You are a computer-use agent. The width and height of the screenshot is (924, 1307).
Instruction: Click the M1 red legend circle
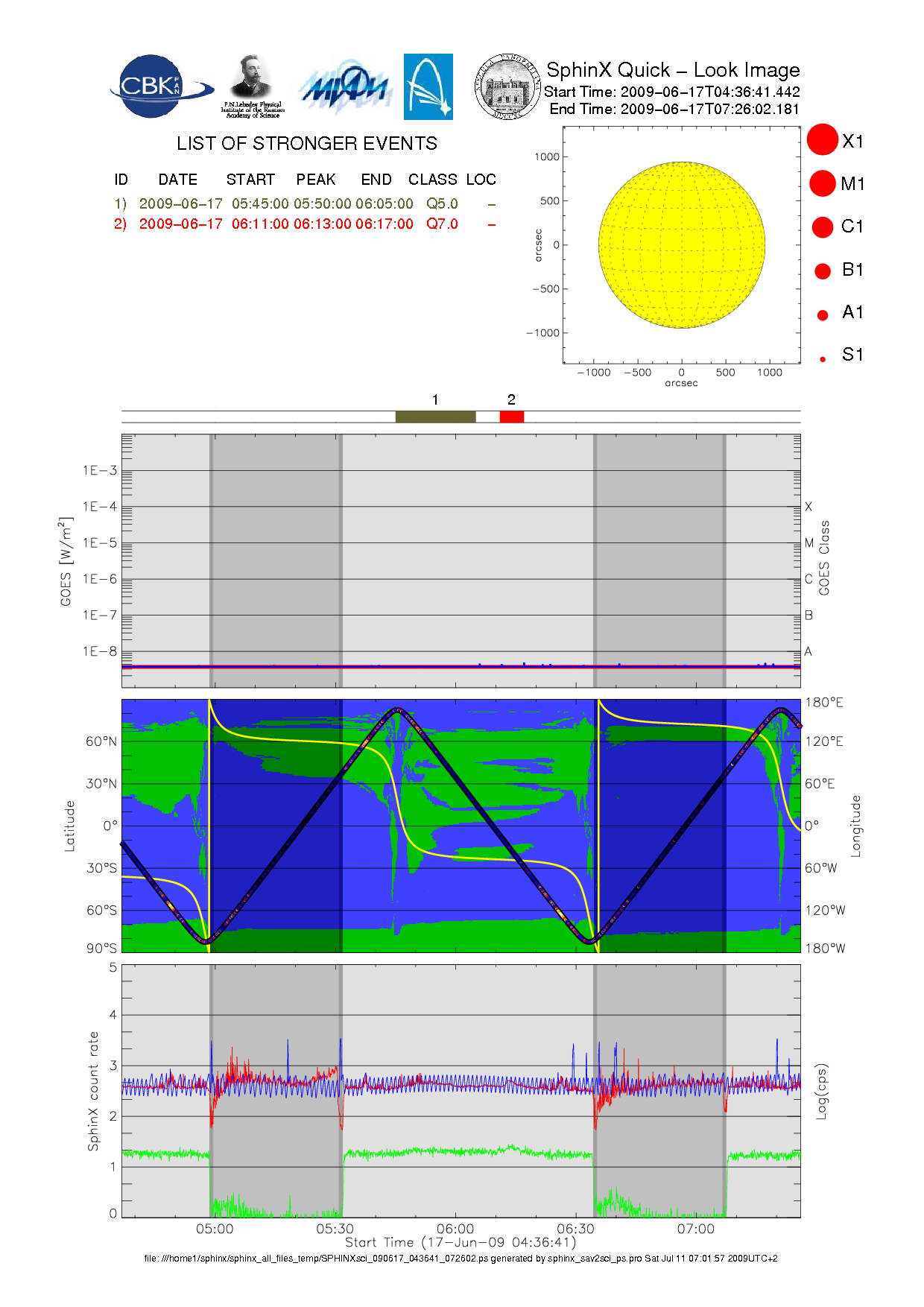pyautogui.click(x=823, y=183)
